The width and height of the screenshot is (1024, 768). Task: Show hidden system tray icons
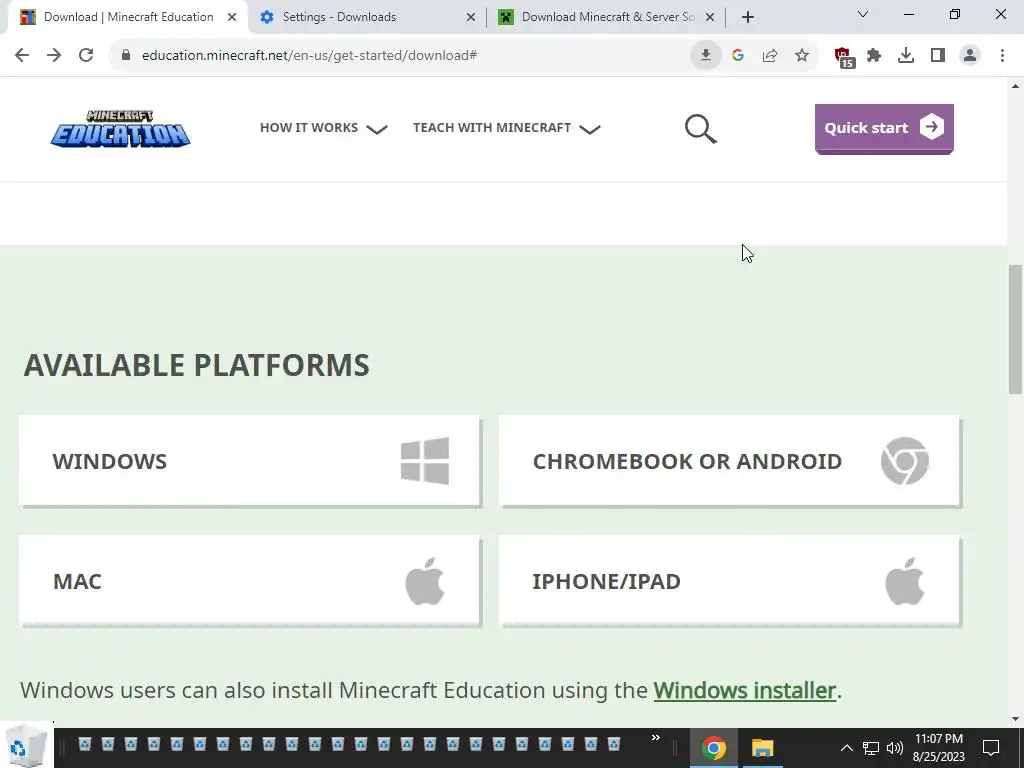click(x=846, y=748)
